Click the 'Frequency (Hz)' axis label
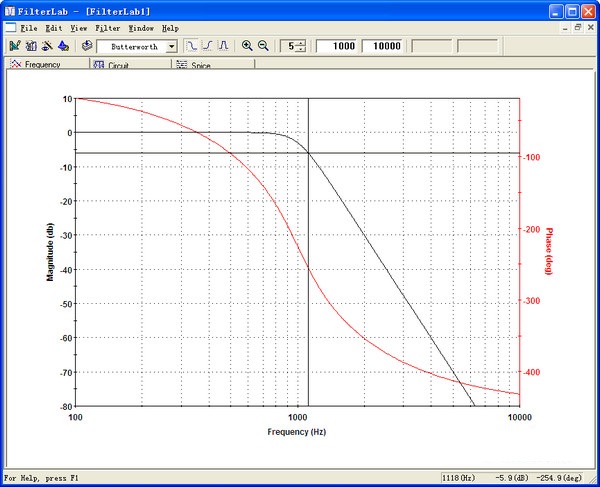The height and width of the screenshot is (487, 600). tap(297, 432)
